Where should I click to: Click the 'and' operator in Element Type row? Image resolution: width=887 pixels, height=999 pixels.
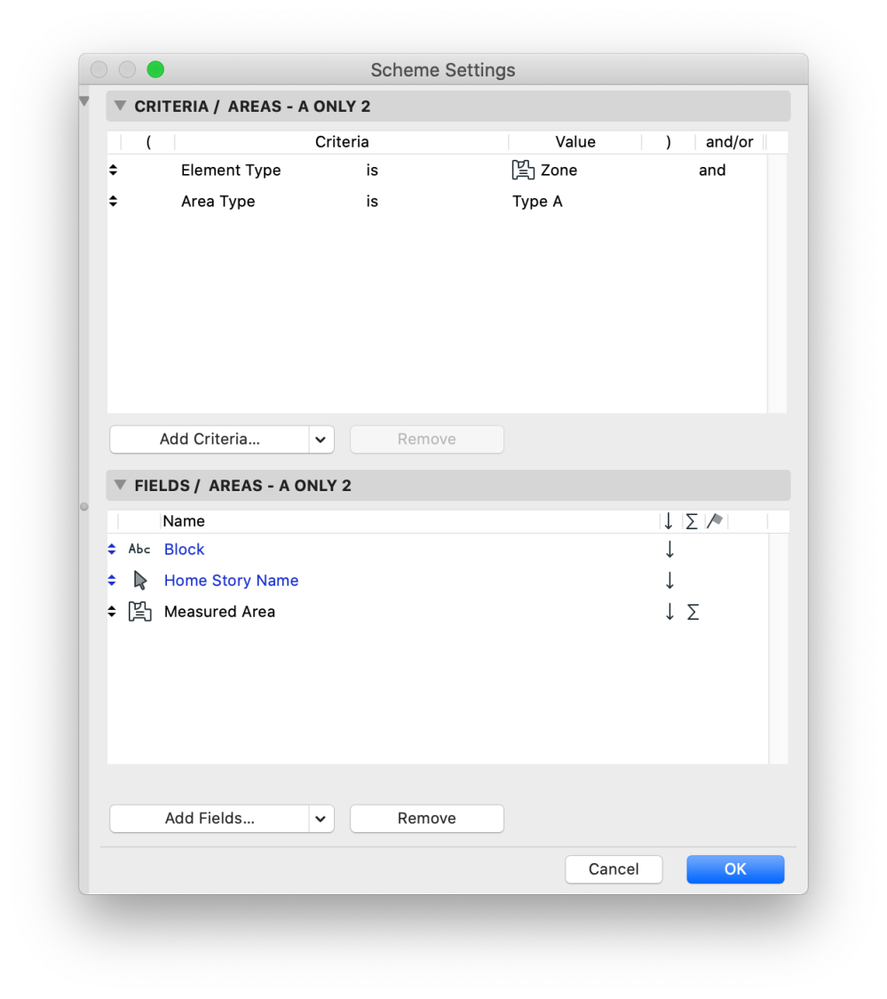(x=712, y=170)
